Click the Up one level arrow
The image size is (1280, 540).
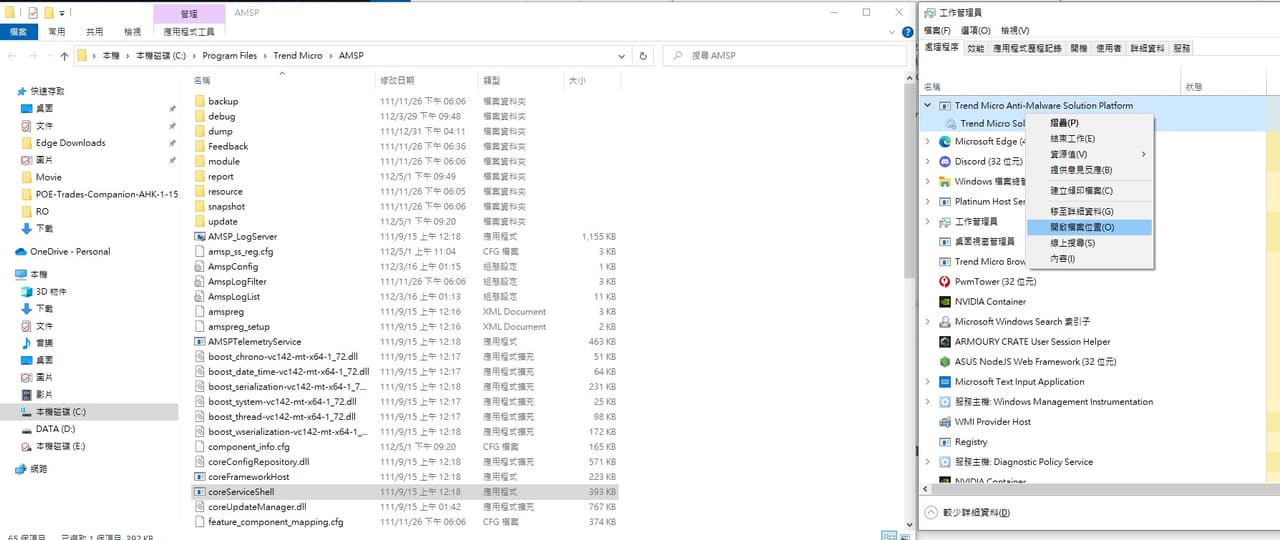64,56
